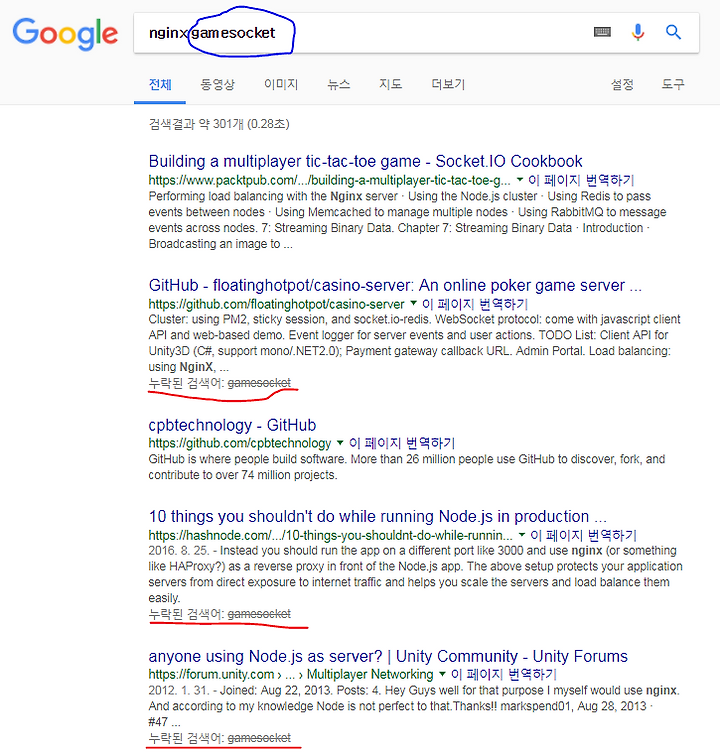Click the magnifying glass search button
The image size is (720, 756).
673,32
